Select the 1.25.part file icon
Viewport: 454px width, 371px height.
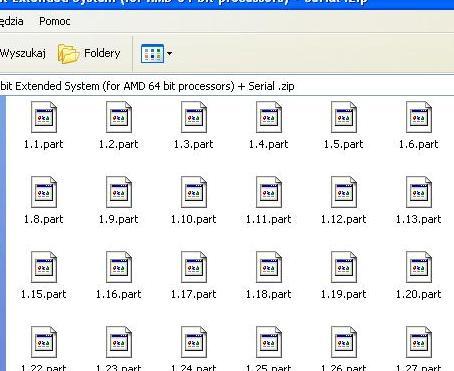(269, 342)
